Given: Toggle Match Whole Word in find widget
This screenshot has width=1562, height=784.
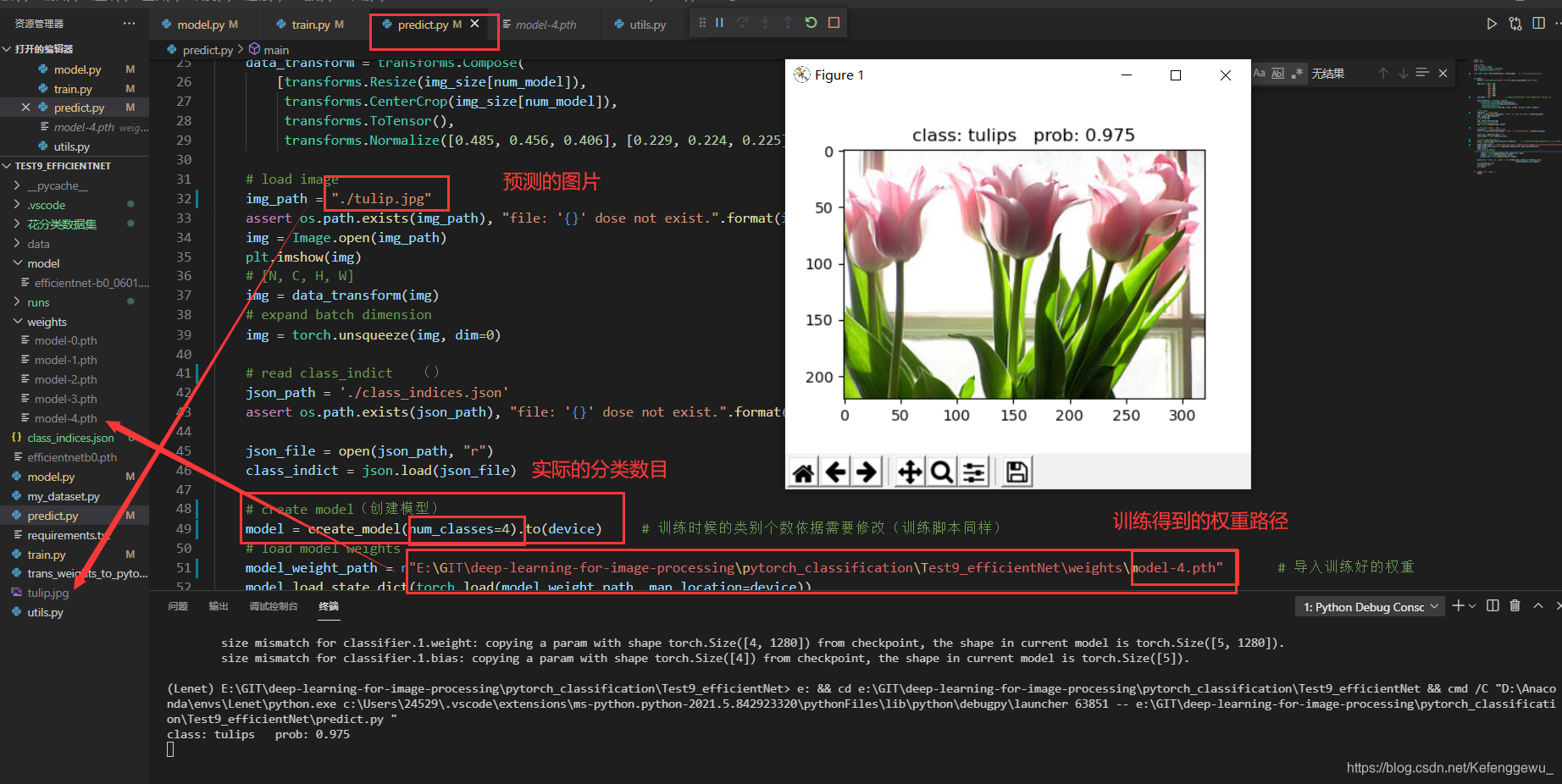Looking at the screenshot, I should tap(1278, 74).
